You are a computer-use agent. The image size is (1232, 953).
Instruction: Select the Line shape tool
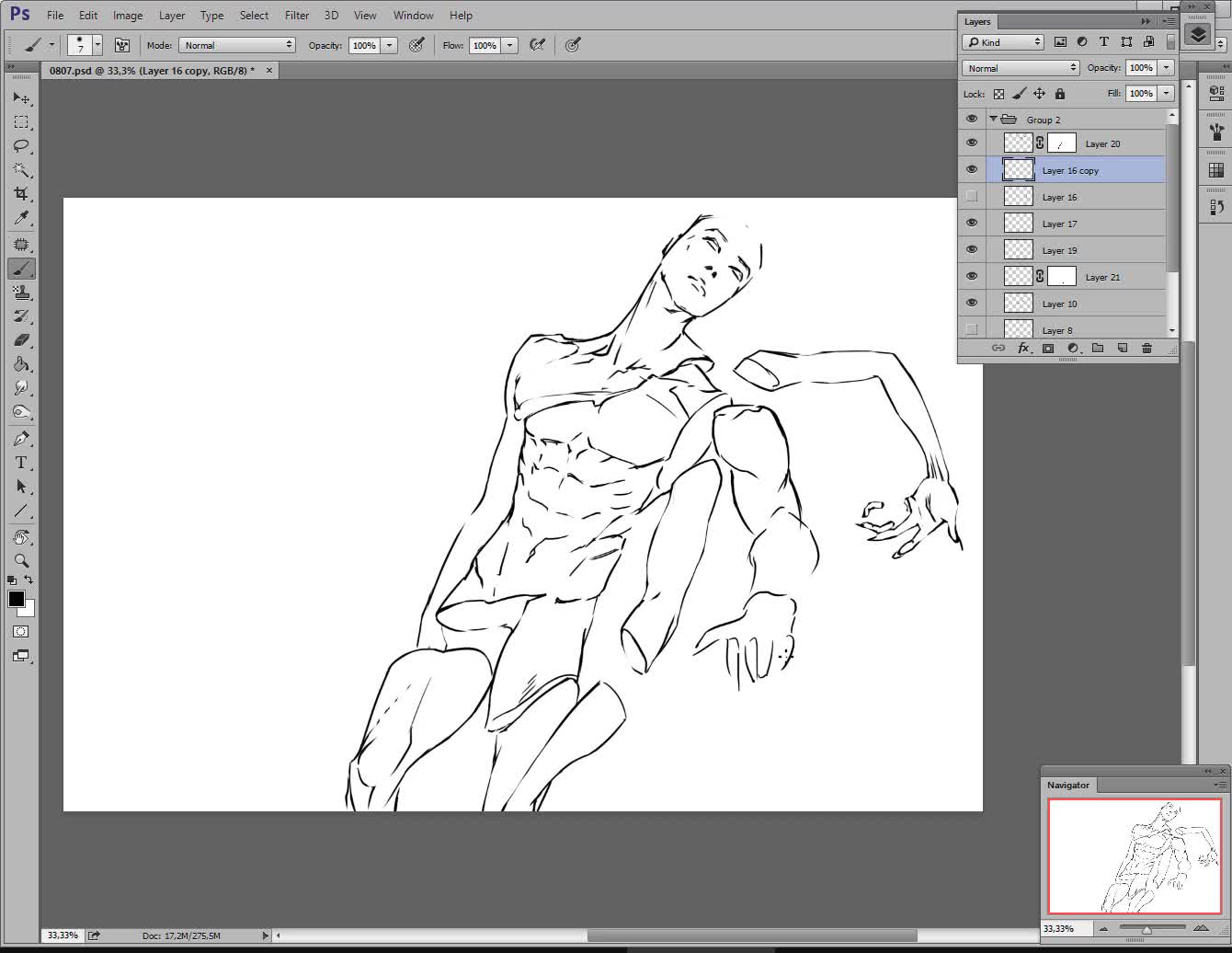(21, 511)
